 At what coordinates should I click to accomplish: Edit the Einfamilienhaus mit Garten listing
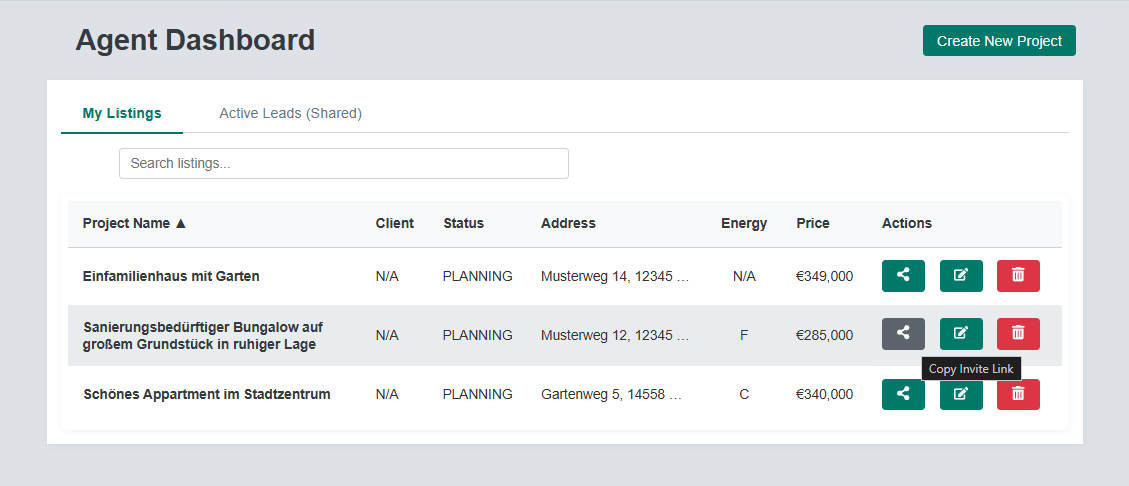click(x=961, y=276)
